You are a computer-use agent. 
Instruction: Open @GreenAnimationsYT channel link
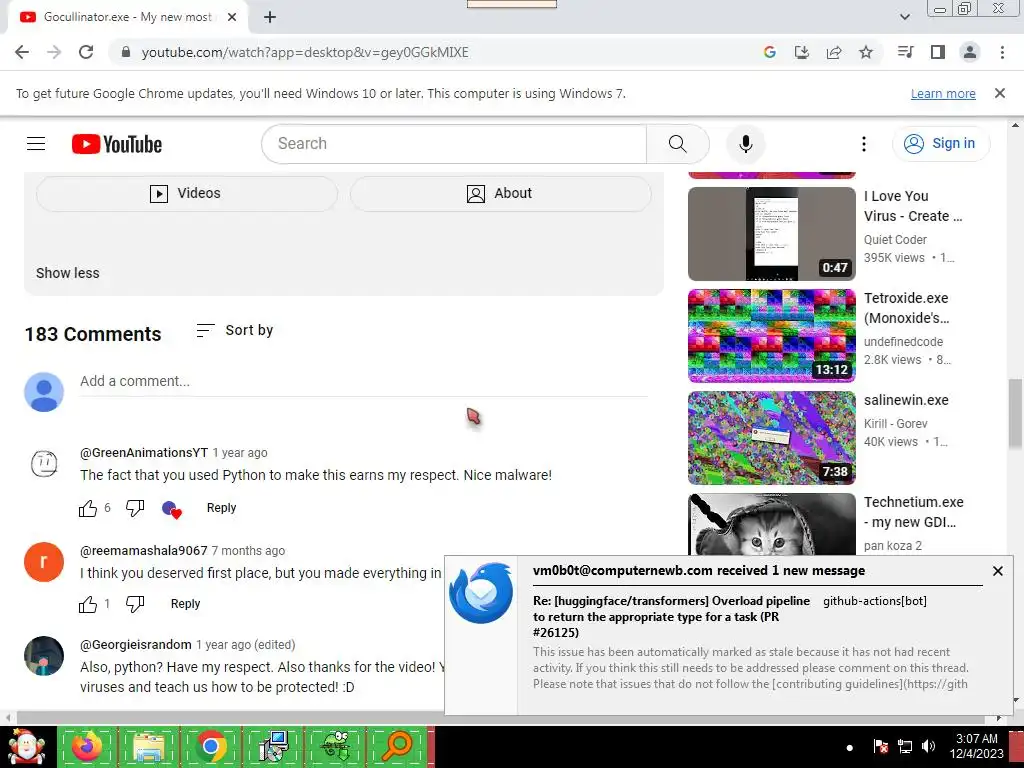coord(144,453)
